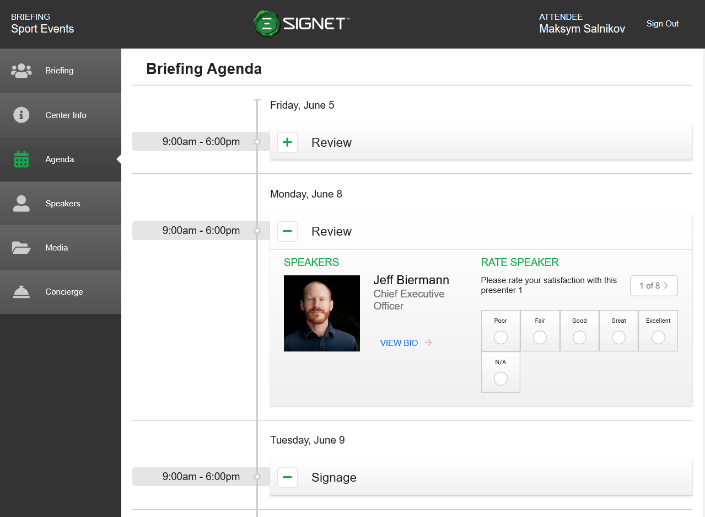Click the Briefing people icon in sidebar

click(21, 71)
